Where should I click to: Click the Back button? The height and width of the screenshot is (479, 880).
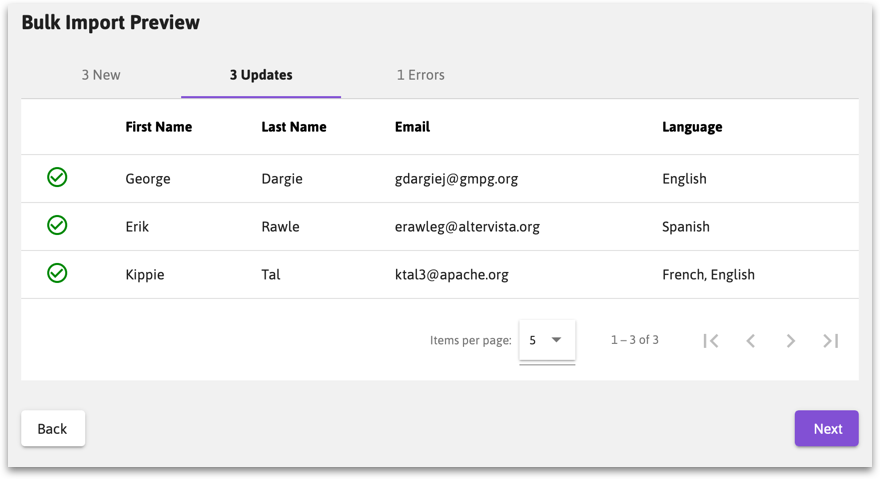coord(53,428)
